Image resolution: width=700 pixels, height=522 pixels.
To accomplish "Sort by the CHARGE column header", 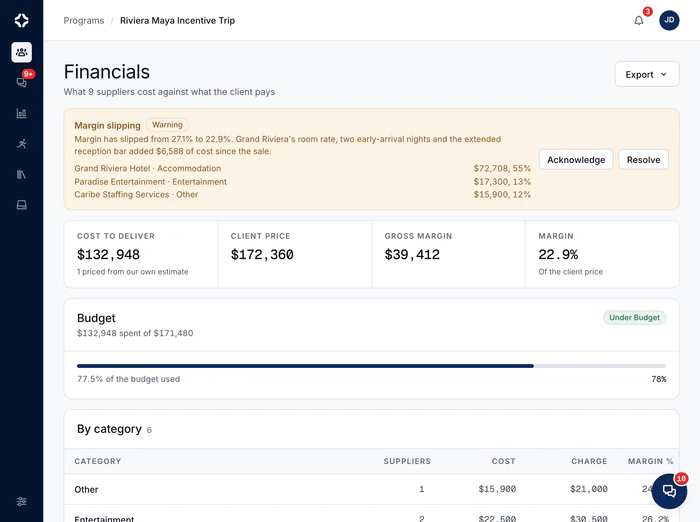I will 589,461.
